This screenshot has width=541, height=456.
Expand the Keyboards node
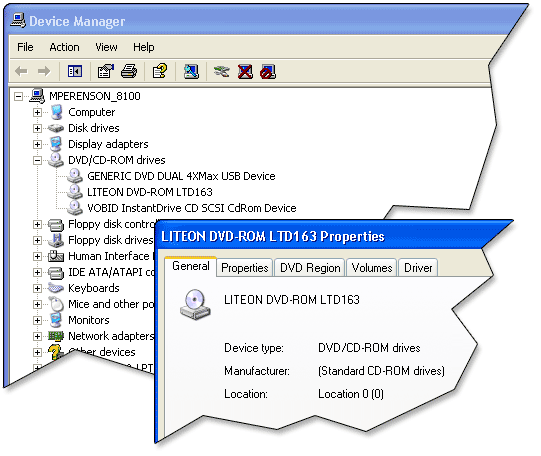pyautogui.click(x=37, y=288)
